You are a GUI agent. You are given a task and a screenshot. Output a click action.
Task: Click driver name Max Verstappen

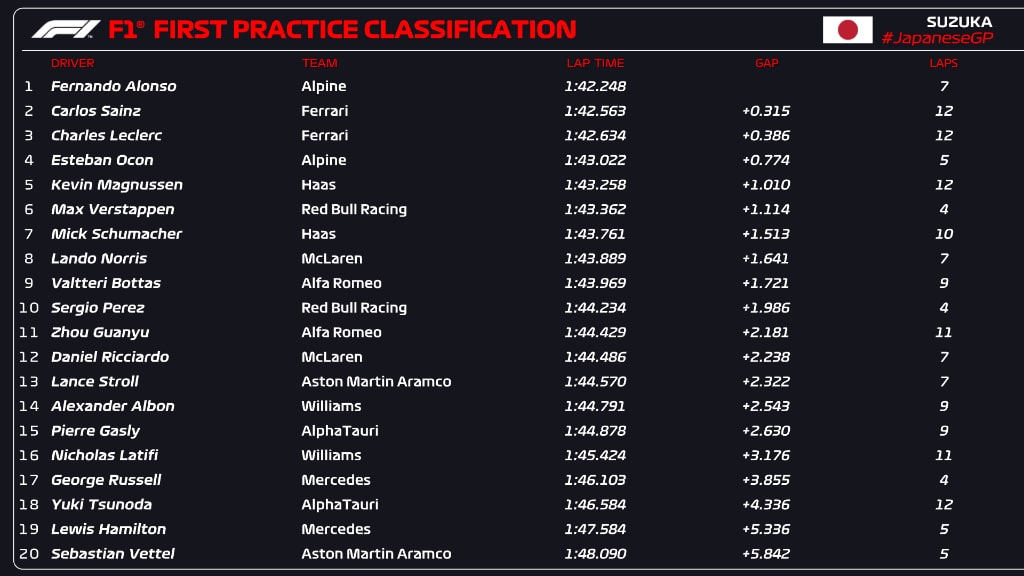coord(112,210)
